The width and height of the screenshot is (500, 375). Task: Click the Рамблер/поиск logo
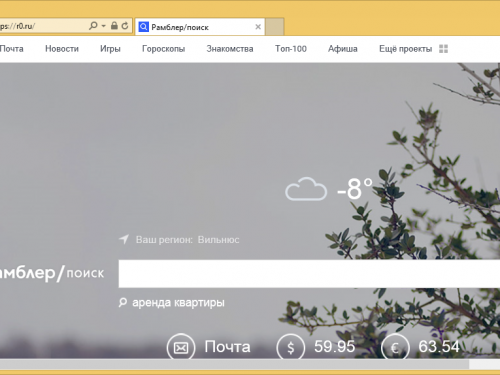tap(52, 273)
